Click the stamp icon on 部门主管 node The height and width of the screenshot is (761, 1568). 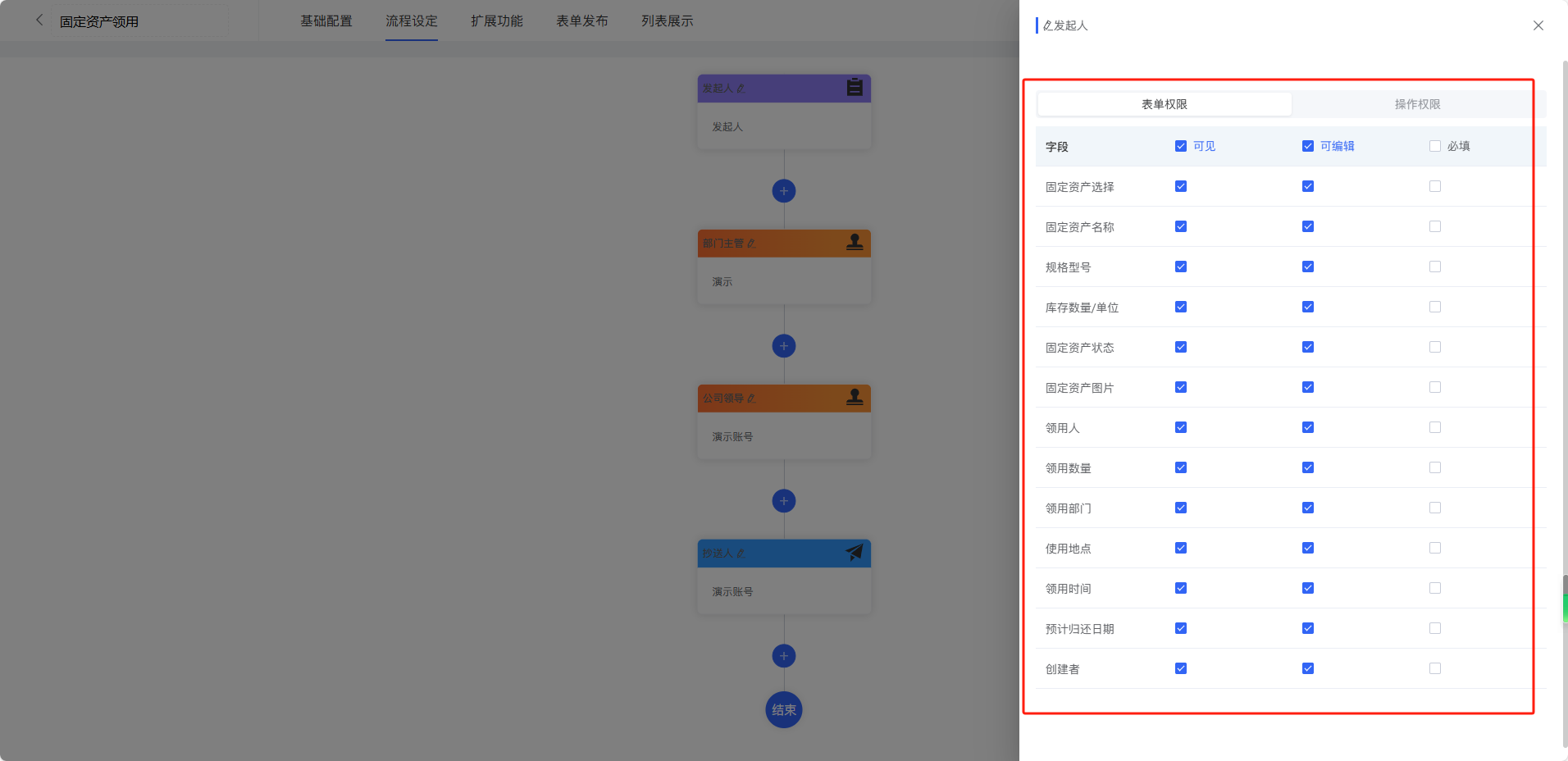pyautogui.click(x=855, y=243)
